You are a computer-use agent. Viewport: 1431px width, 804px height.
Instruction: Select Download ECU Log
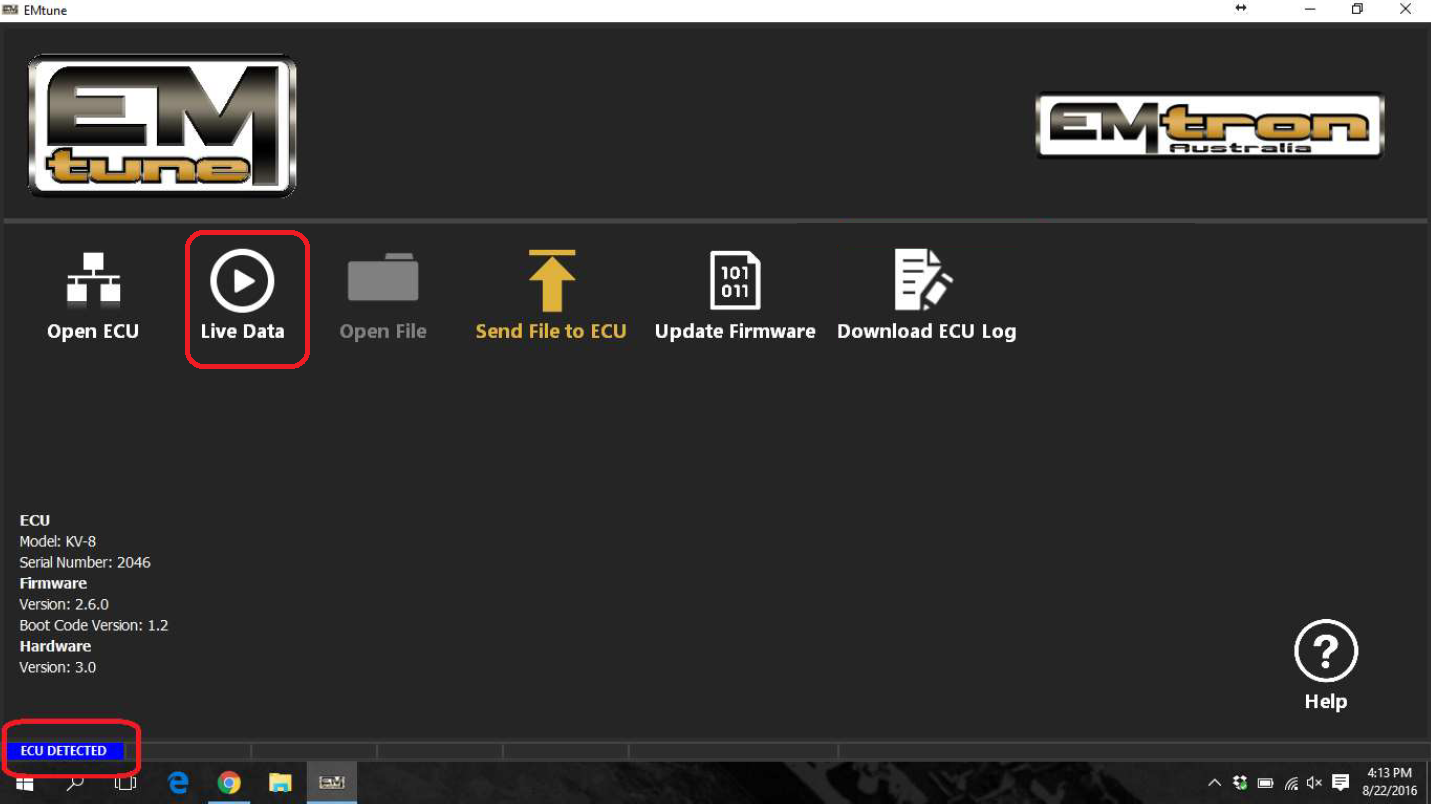pyautogui.click(x=926, y=295)
